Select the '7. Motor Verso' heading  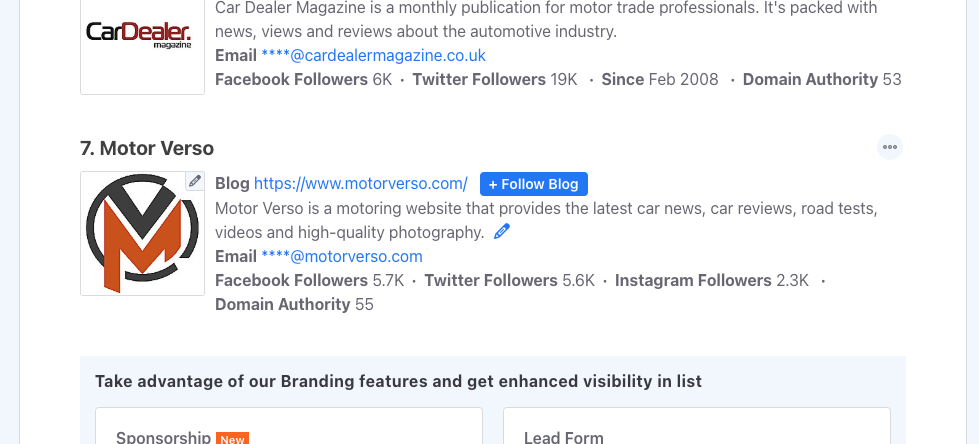(147, 149)
